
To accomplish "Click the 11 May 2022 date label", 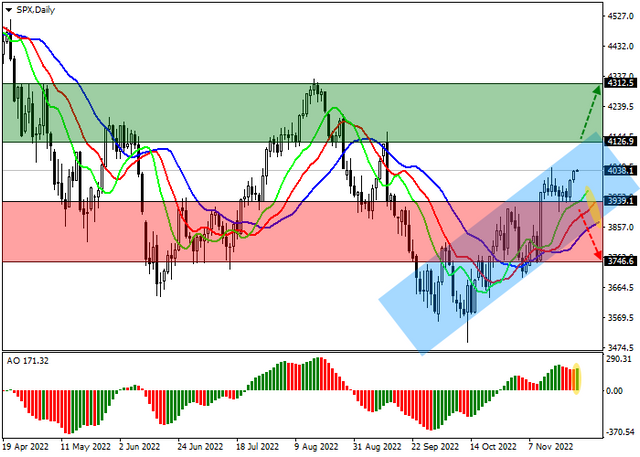I will (x=85, y=447).
